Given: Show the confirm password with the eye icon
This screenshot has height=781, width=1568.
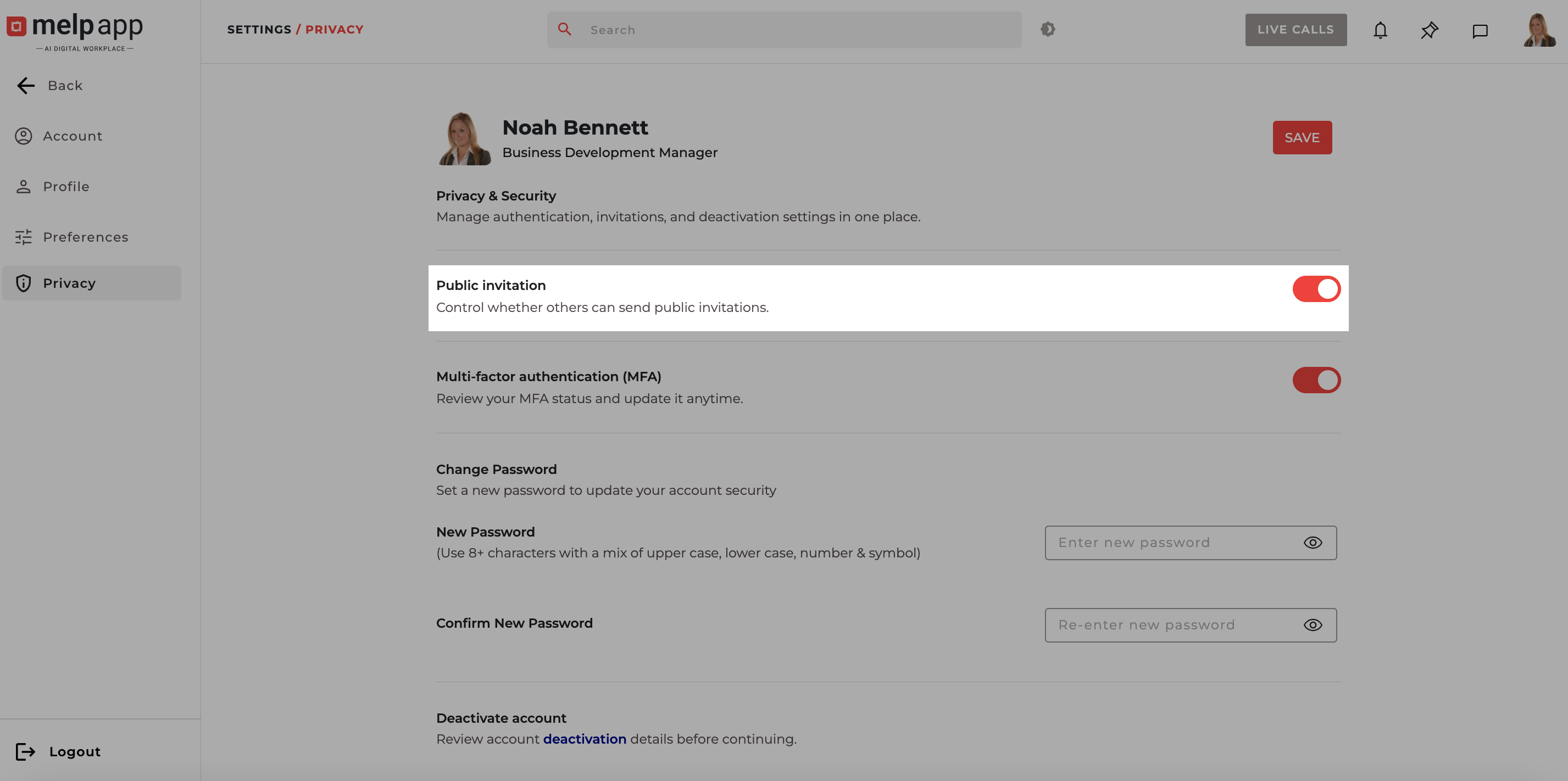Looking at the screenshot, I should coord(1313,625).
